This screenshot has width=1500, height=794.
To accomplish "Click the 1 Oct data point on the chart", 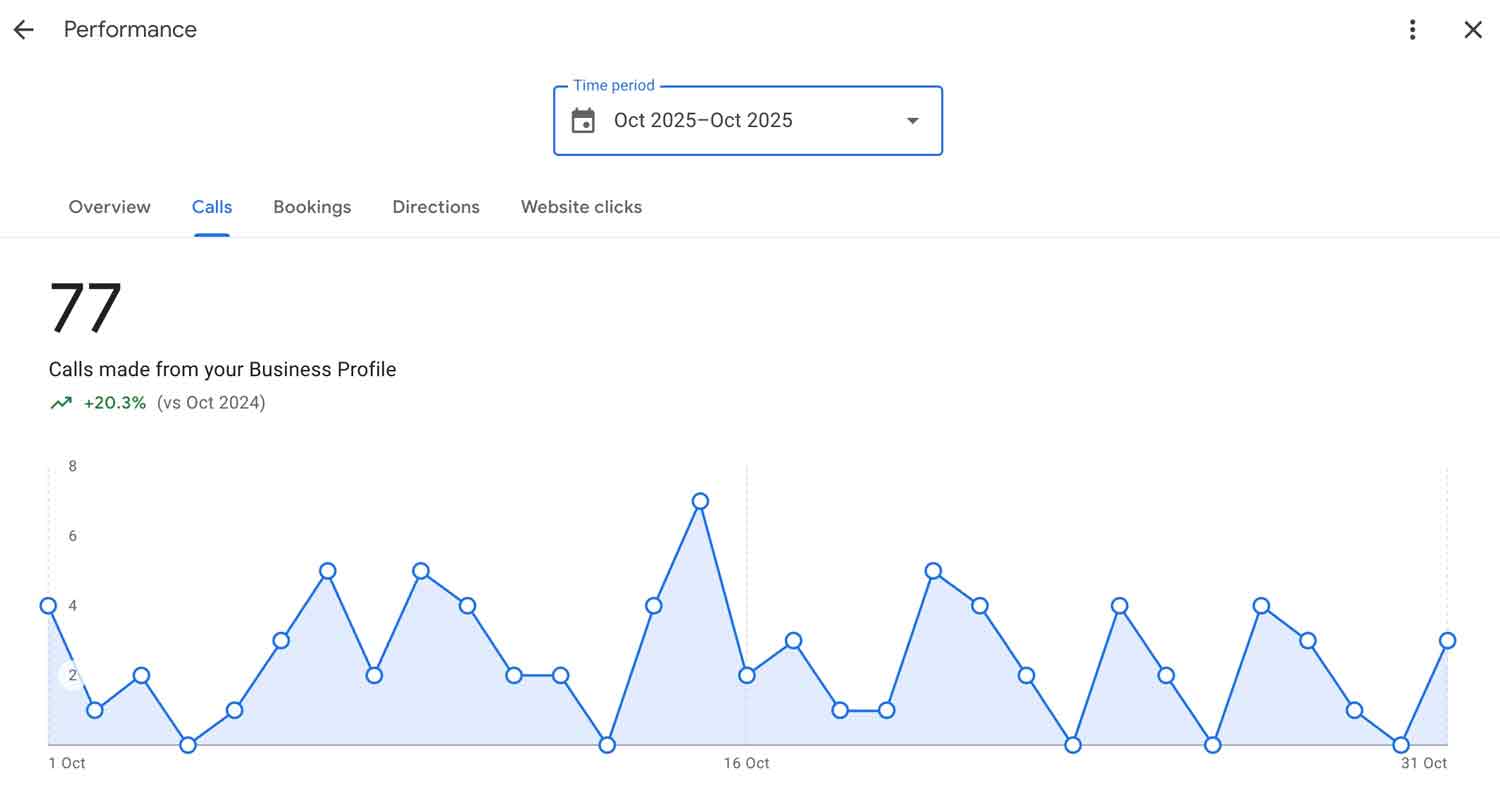I will (48, 606).
